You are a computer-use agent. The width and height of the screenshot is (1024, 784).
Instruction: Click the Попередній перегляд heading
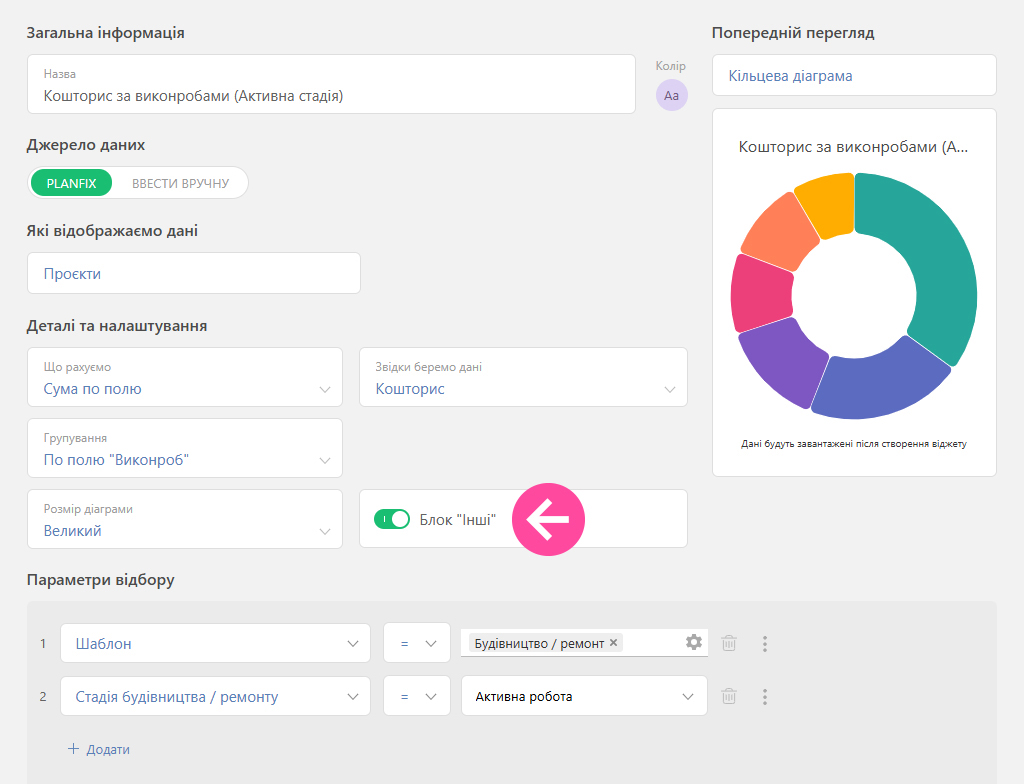coord(793,33)
